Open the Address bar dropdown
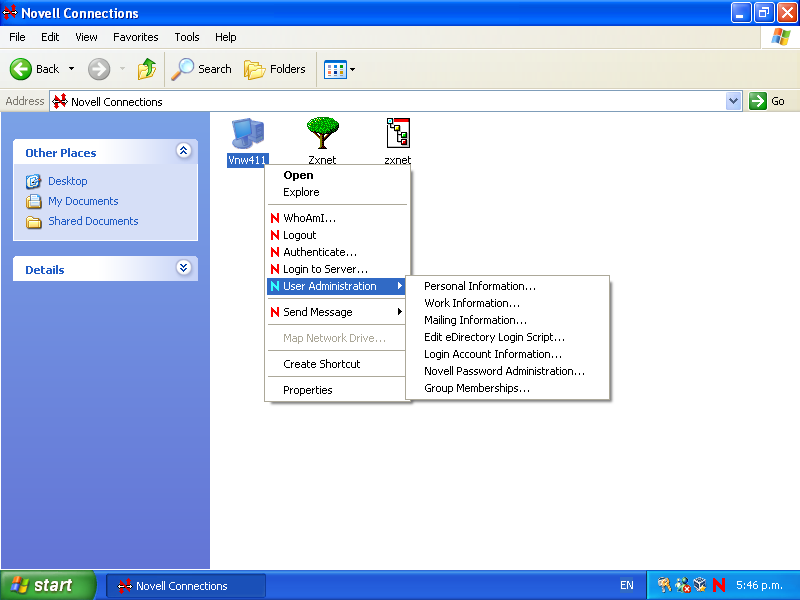This screenshot has width=800, height=600. tap(733, 101)
